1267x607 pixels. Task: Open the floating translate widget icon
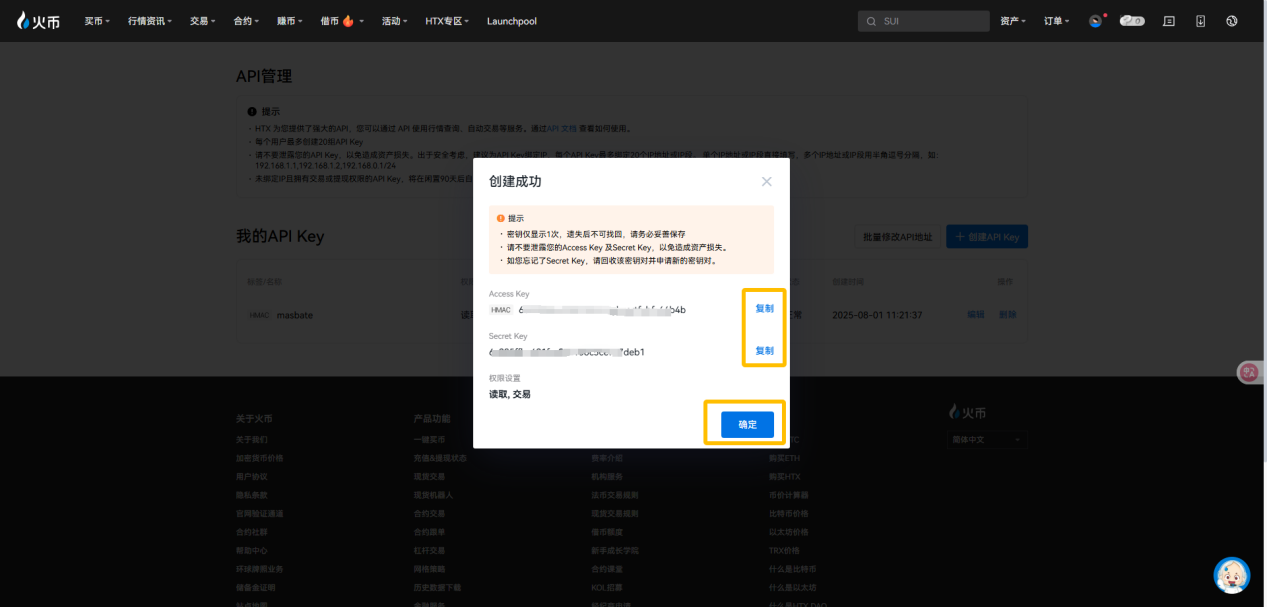(1249, 372)
